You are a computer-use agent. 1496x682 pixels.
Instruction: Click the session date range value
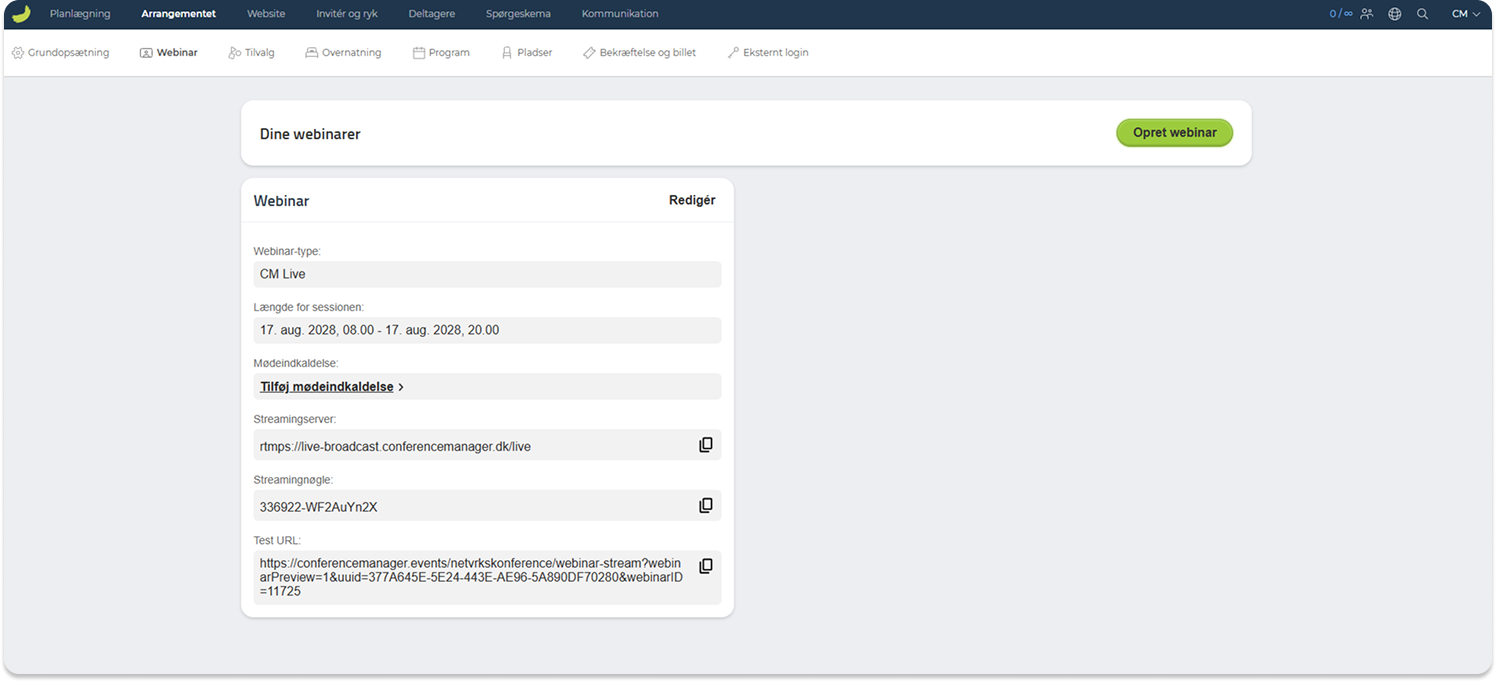(487, 330)
